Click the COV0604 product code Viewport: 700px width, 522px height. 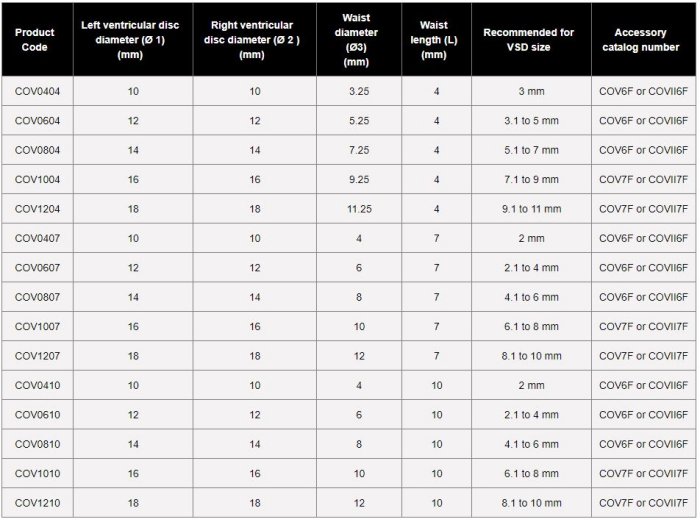coord(37,120)
